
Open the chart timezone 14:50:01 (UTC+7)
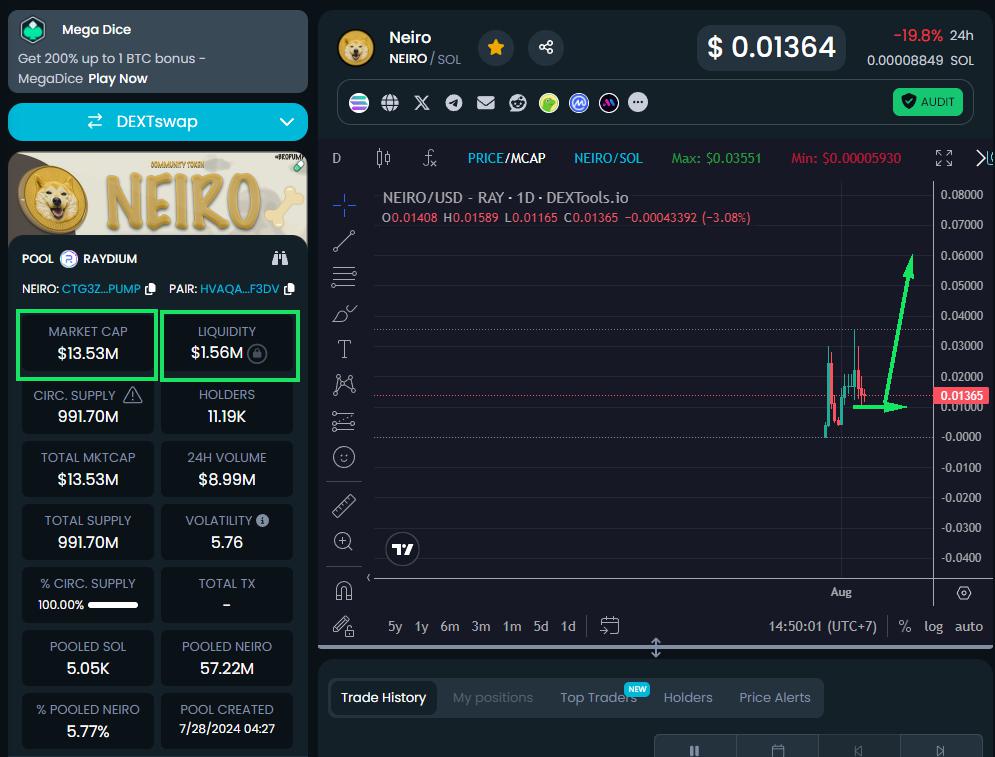[x=822, y=626]
